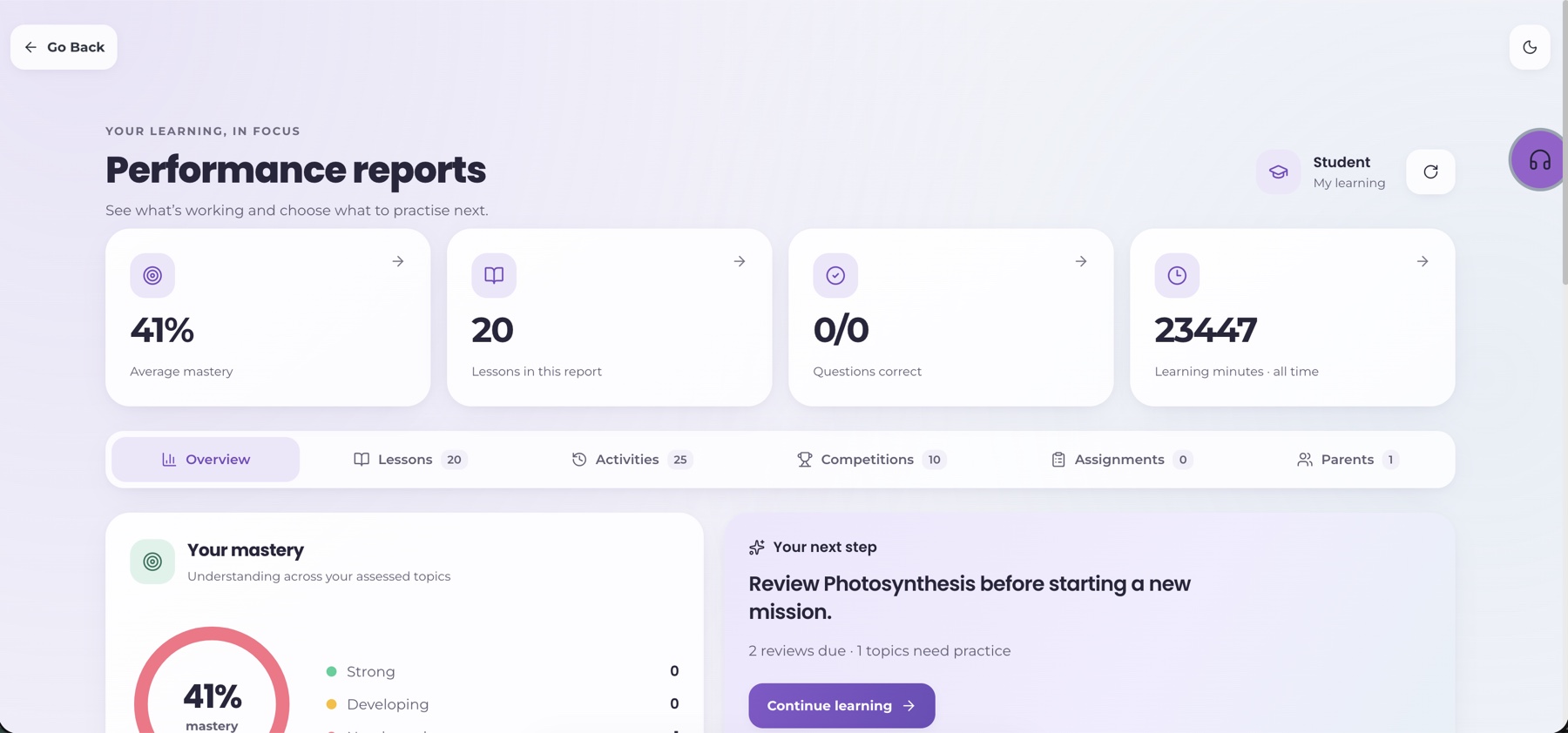The width and height of the screenshot is (1568, 733).
Task: Open the Lessons in this report arrow
Action: click(x=739, y=261)
